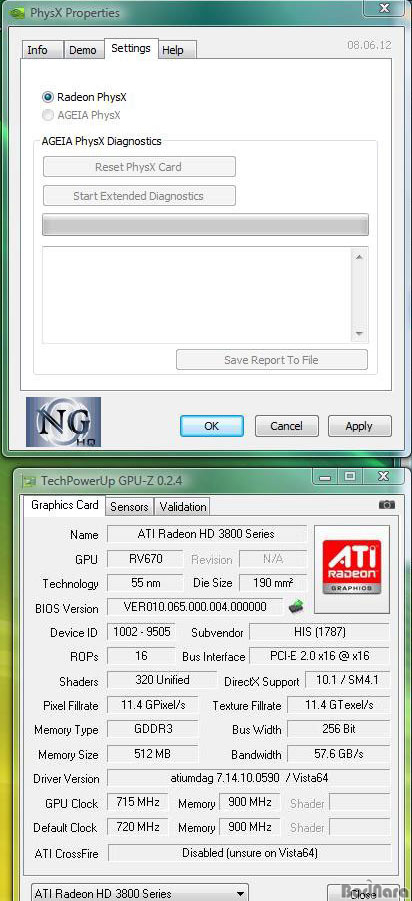Click the Revision field showing N/A
The height and width of the screenshot is (901, 412).
tap(273, 559)
